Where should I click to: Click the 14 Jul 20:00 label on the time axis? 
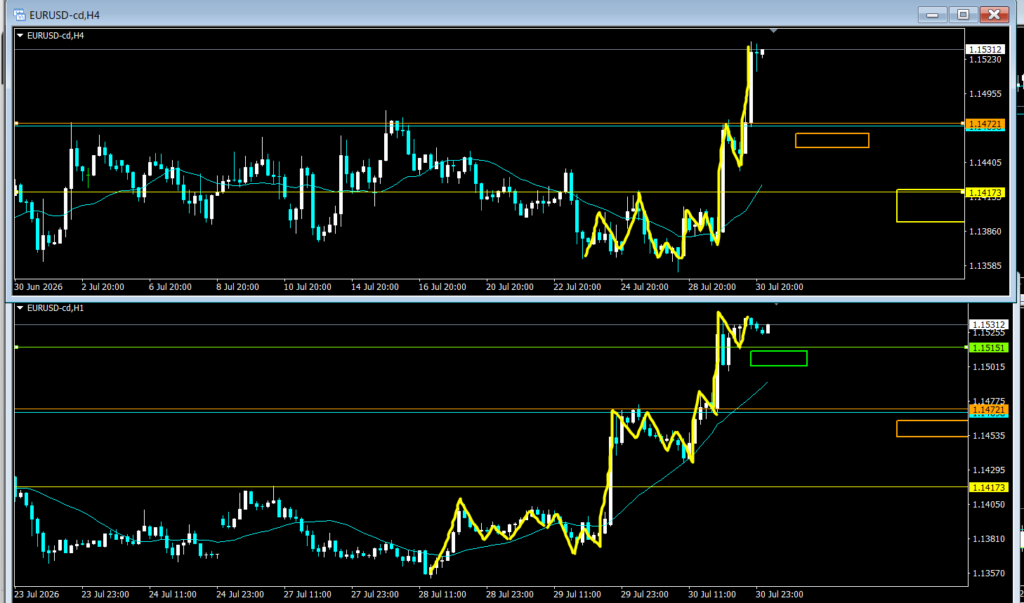(374, 287)
